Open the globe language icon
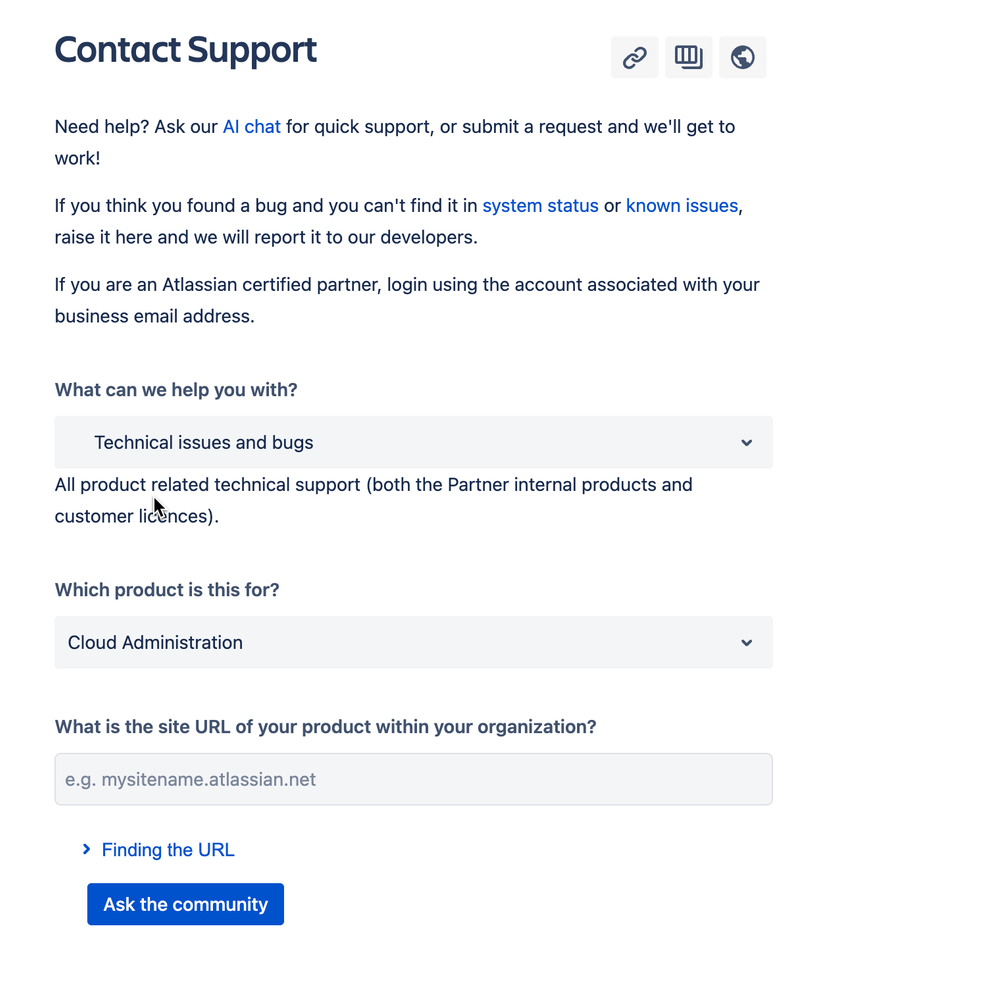The height and width of the screenshot is (999, 992). click(x=742, y=57)
